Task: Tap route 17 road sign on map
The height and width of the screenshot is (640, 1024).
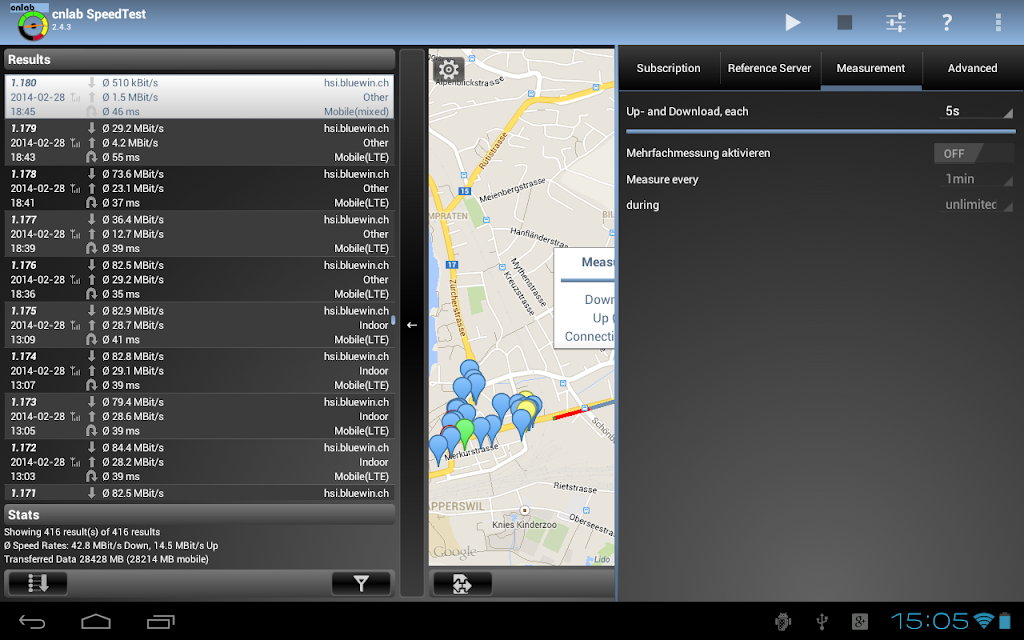Action: [452, 264]
